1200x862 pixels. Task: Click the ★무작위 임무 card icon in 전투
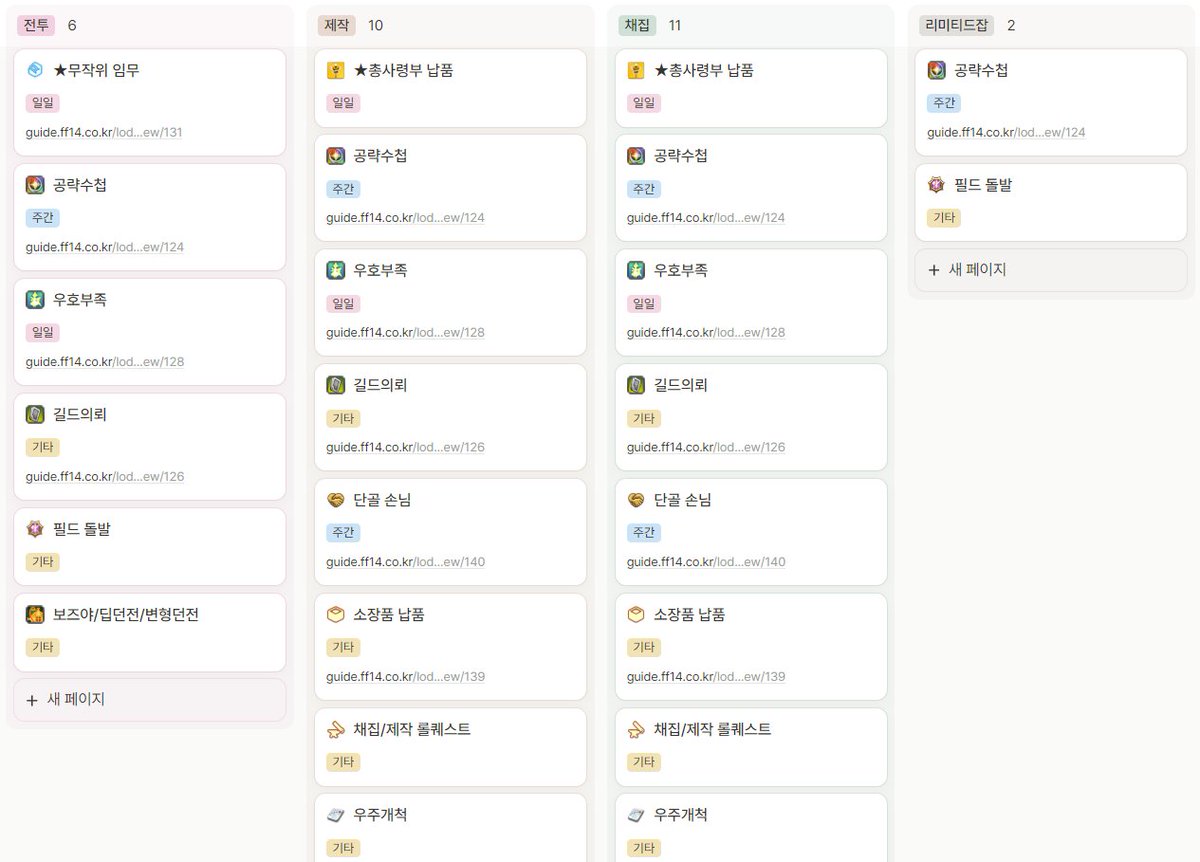pyautogui.click(x=35, y=70)
